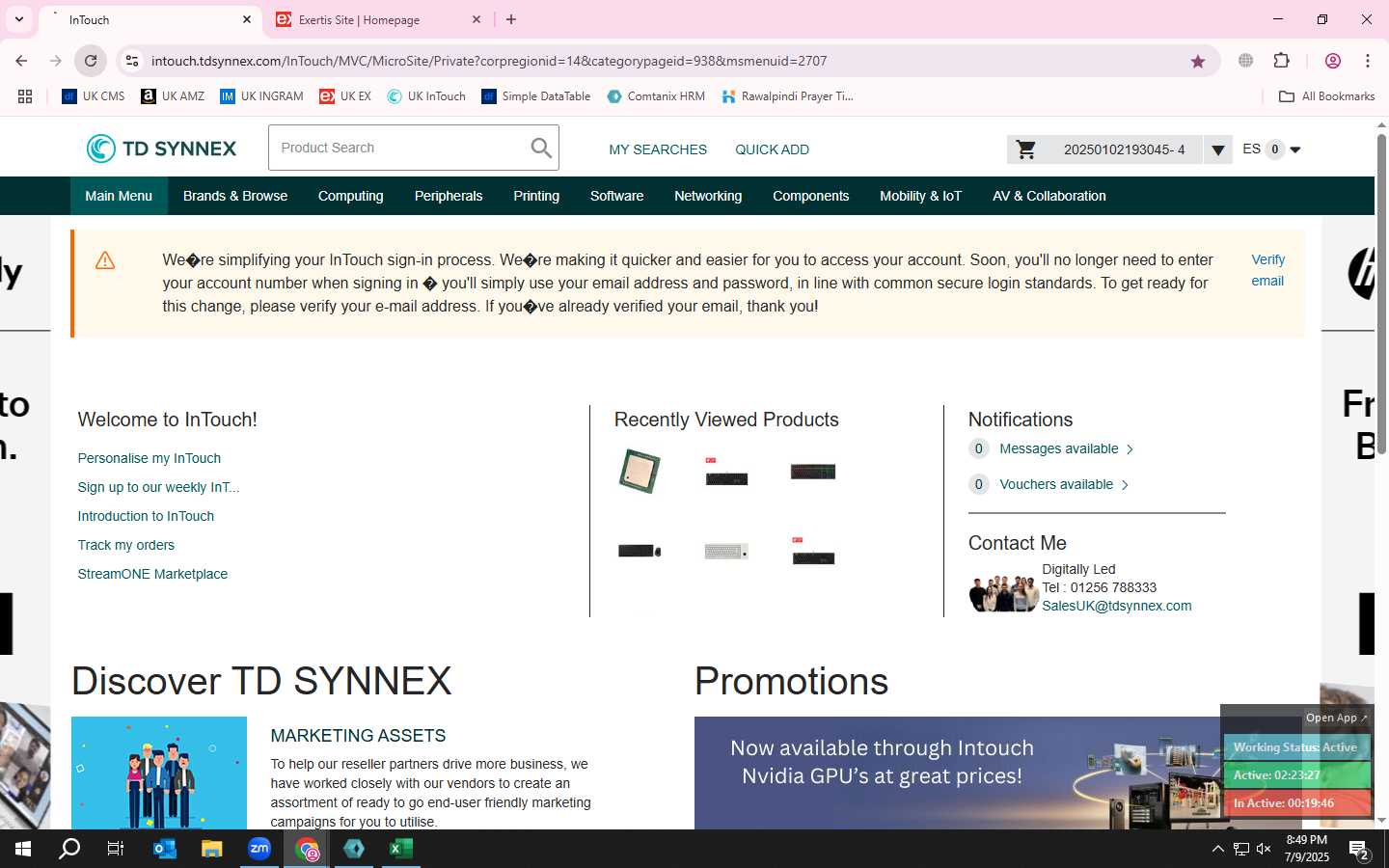Show hidden system tray icons
The width and height of the screenshot is (1389, 868).
[1217, 849]
